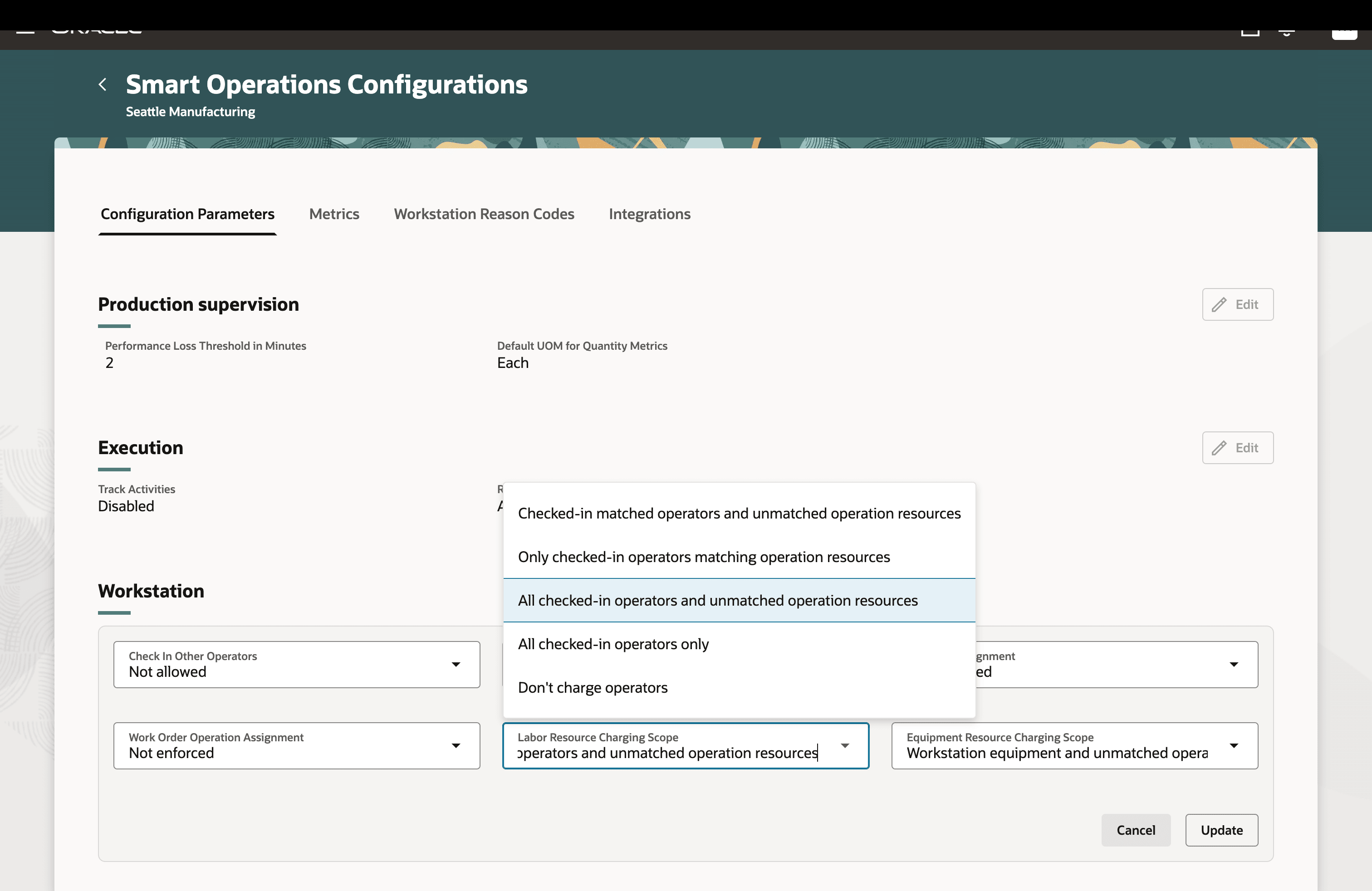Click the Track Activities value 'Disabled'
1372x891 pixels.
pos(126,507)
